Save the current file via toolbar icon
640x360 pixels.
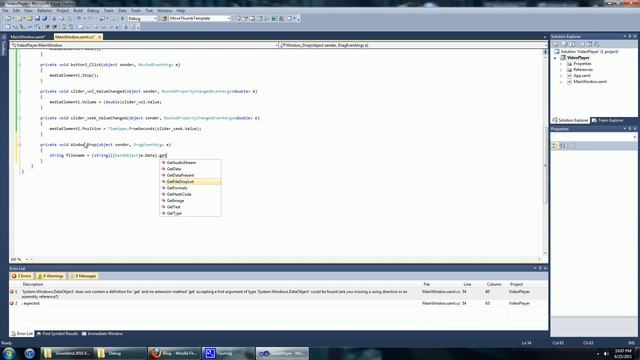[37, 18]
